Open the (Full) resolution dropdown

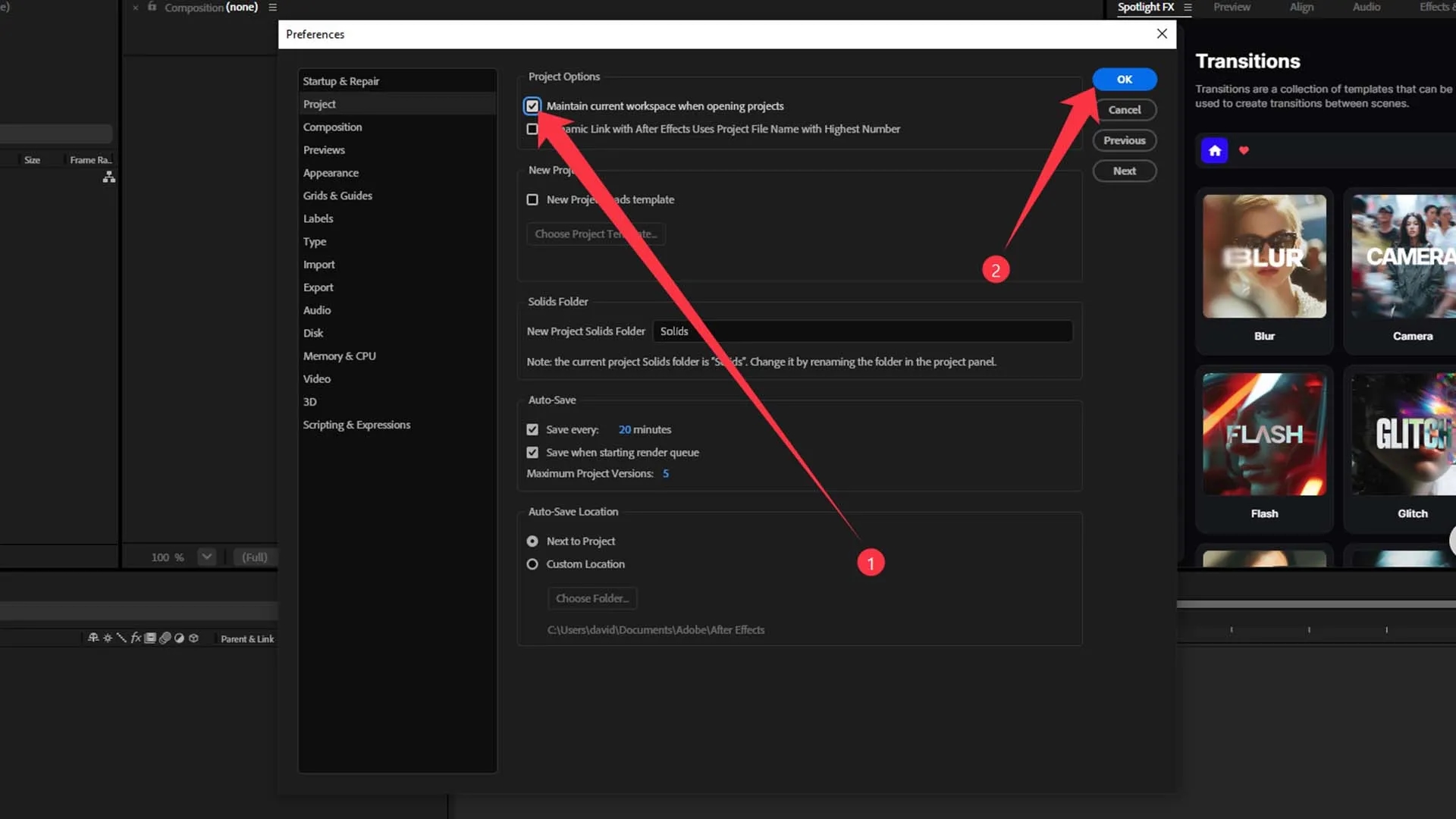255,557
